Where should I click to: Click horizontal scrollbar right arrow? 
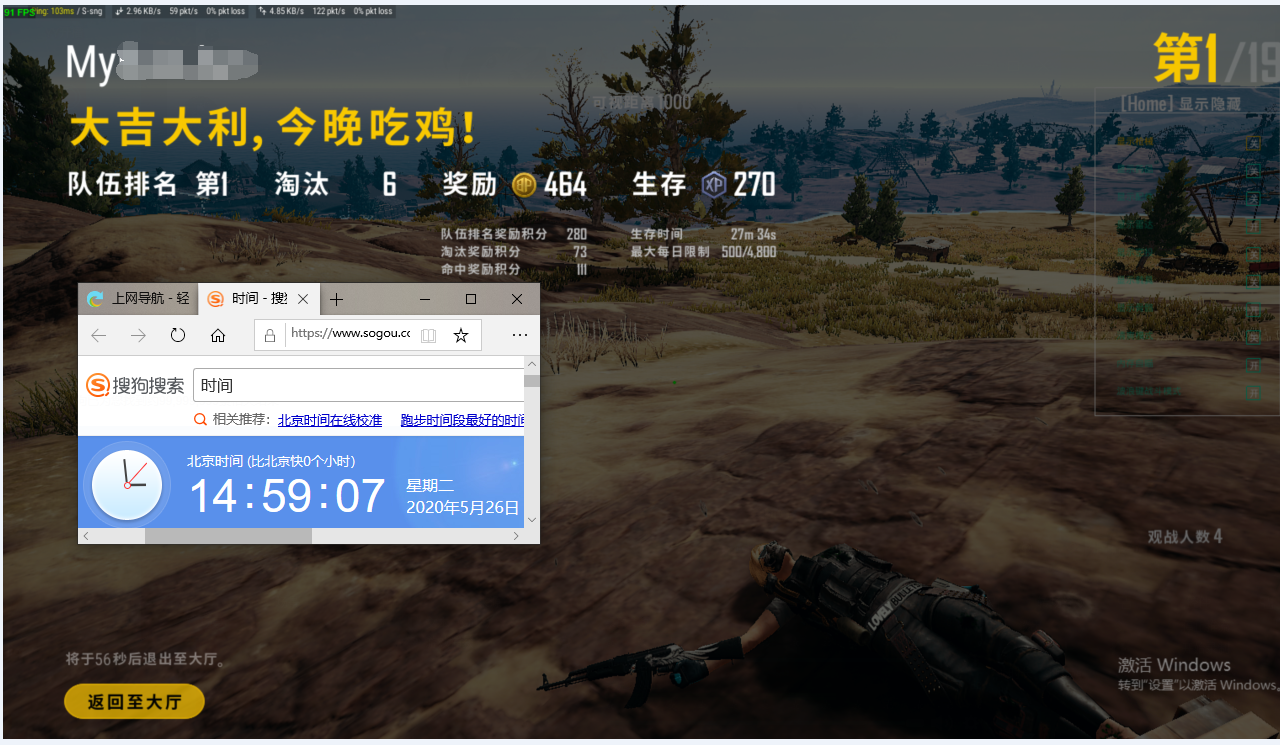[516, 536]
